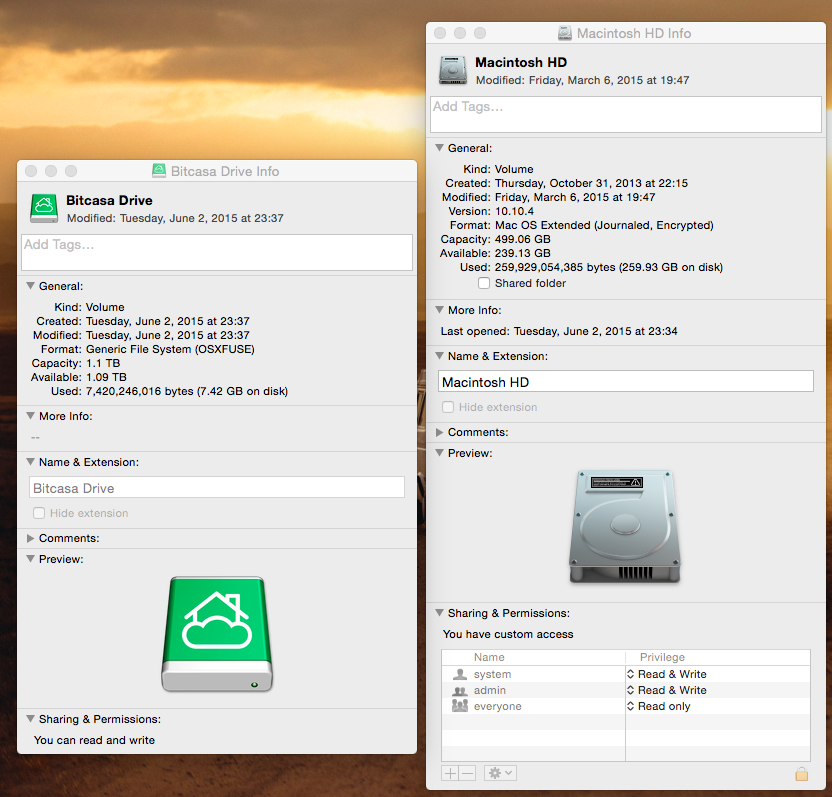The width and height of the screenshot is (832, 797).
Task: Collapse Preview in Bitcasa Drive Info
Action: click(30, 559)
